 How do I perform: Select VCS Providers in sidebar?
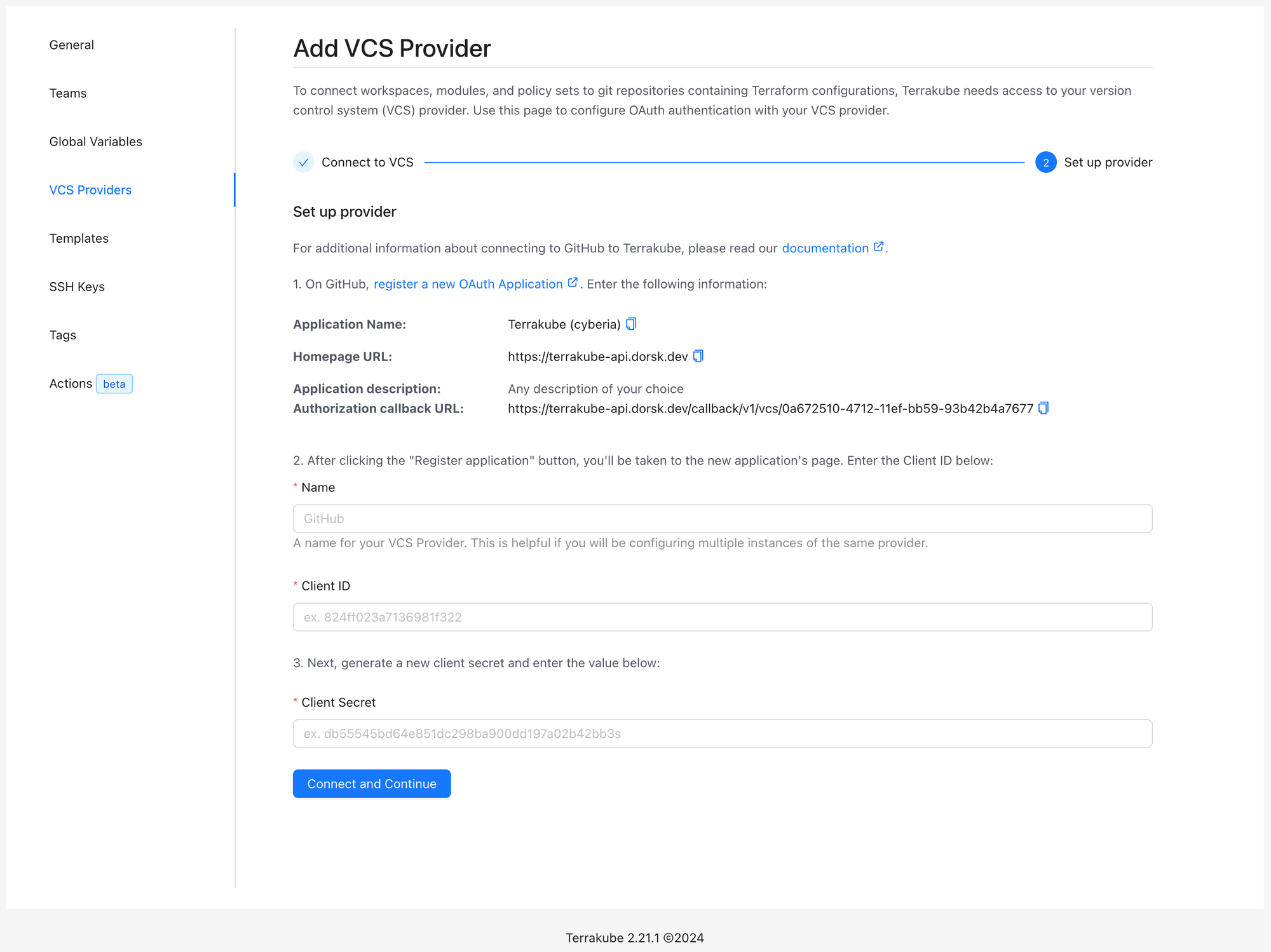[91, 190]
